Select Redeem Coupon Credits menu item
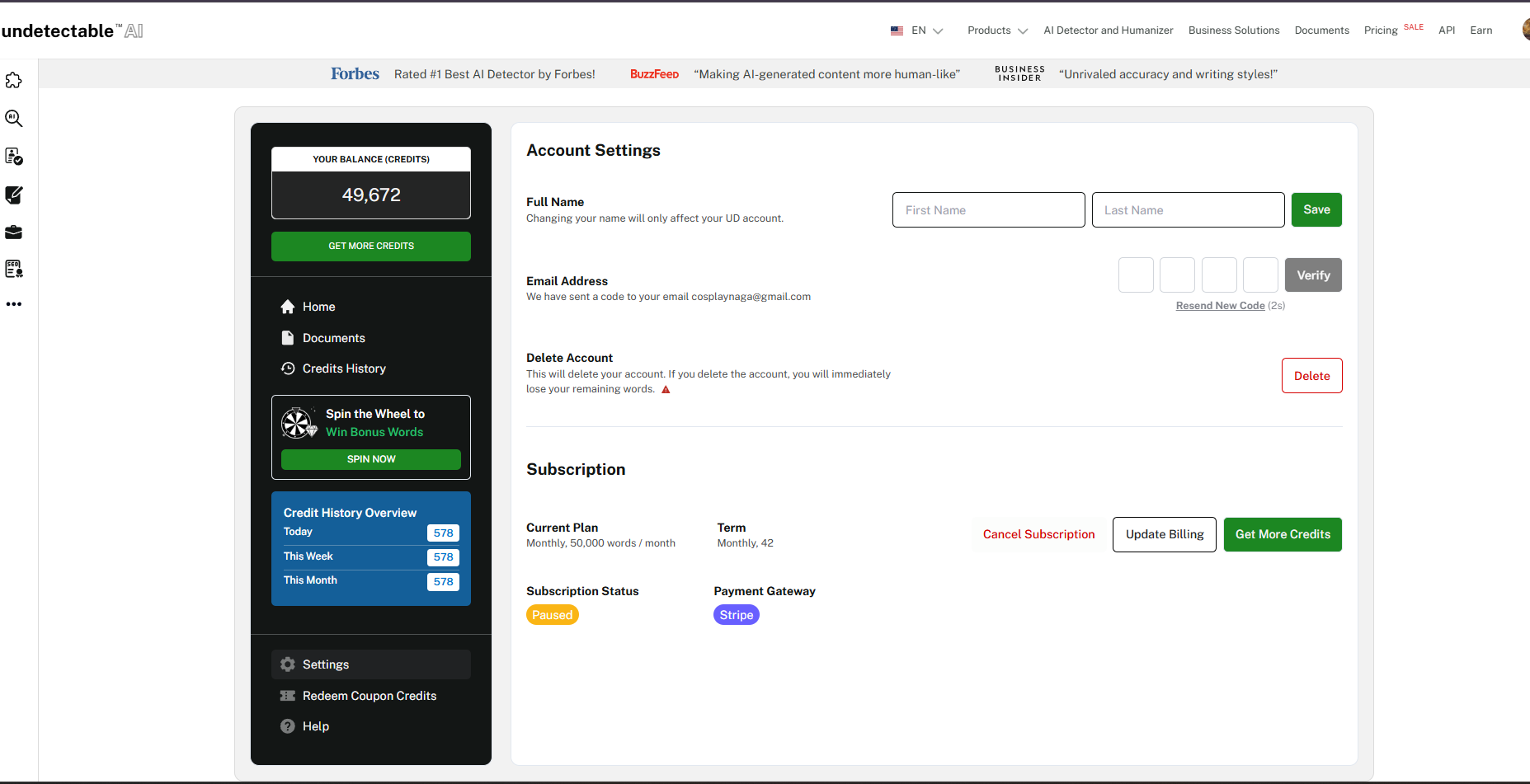The width and height of the screenshot is (1530, 784). click(x=369, y=696)
